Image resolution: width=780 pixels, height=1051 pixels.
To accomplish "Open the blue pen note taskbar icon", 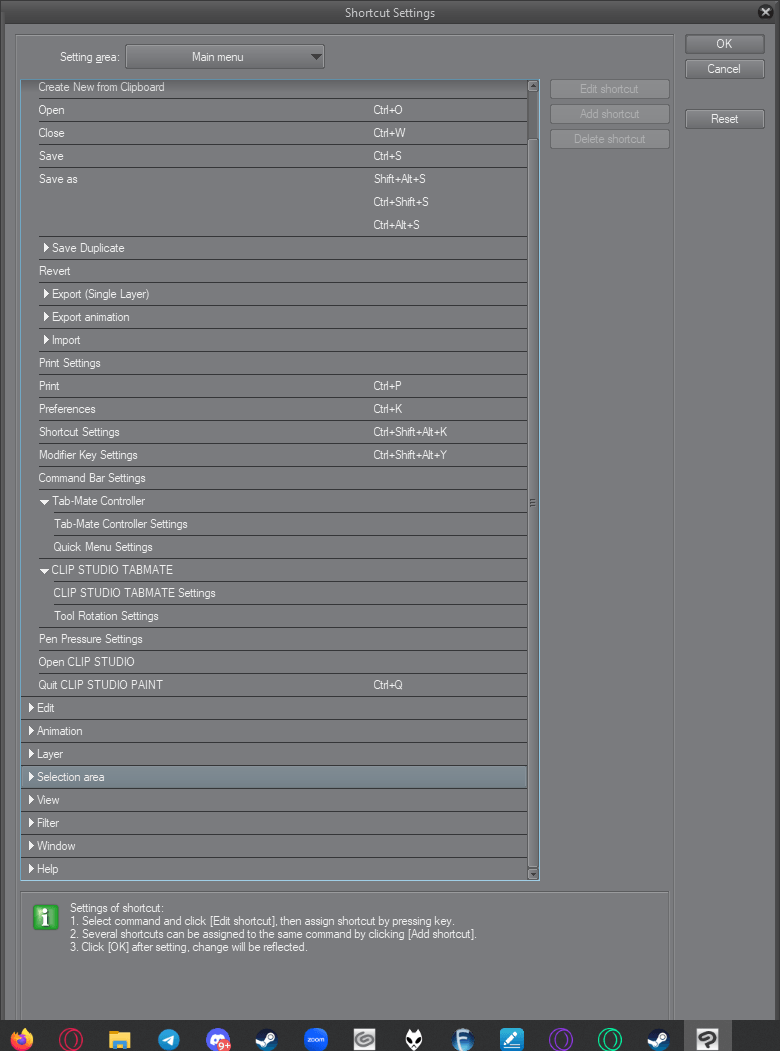I will tap(511, 1039).
